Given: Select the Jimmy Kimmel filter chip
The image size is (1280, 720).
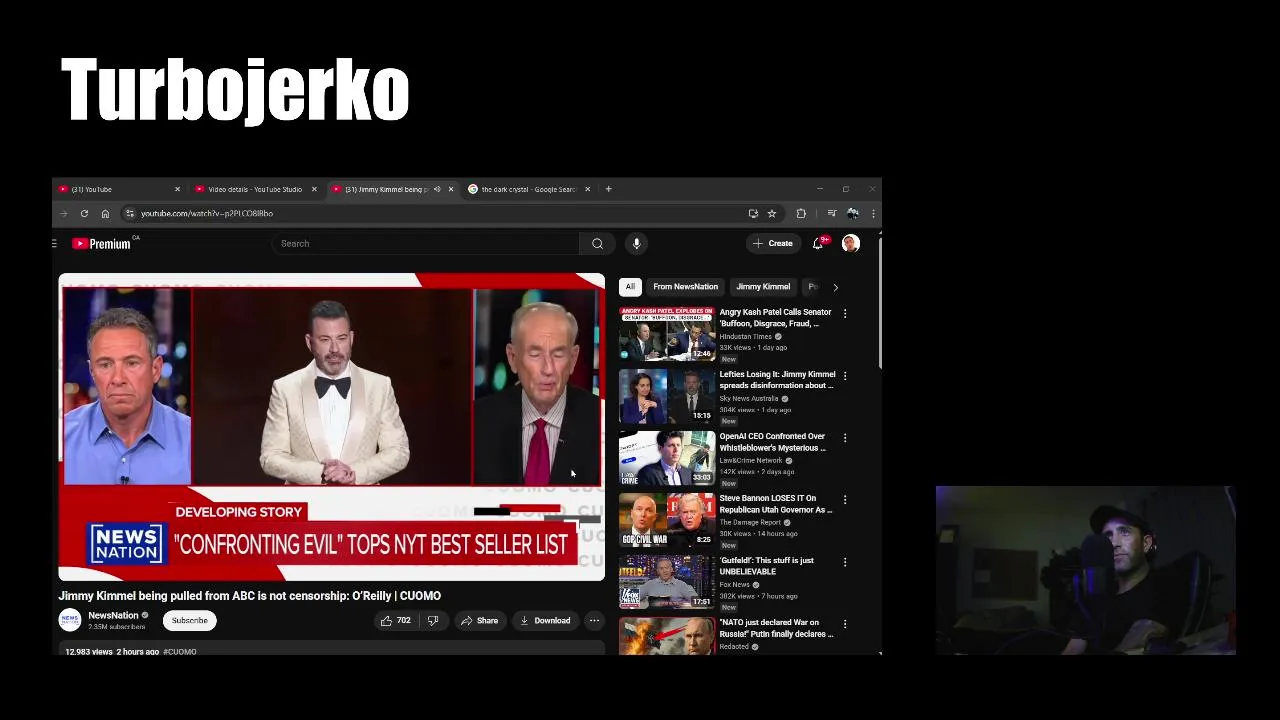Looking at the screenshot, I should pyautogui.click(x=763, y=287).
